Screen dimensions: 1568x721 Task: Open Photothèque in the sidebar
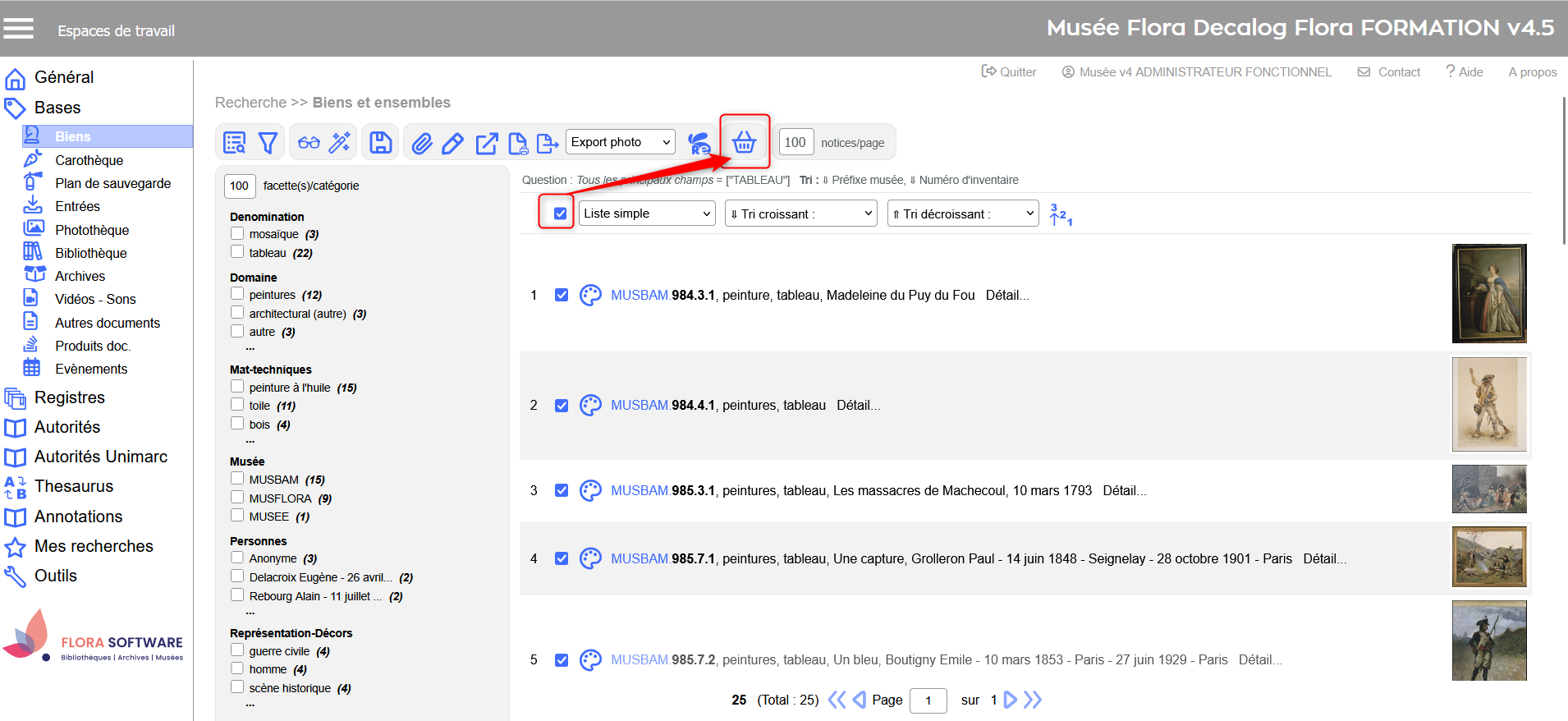(x=92, y=230)
